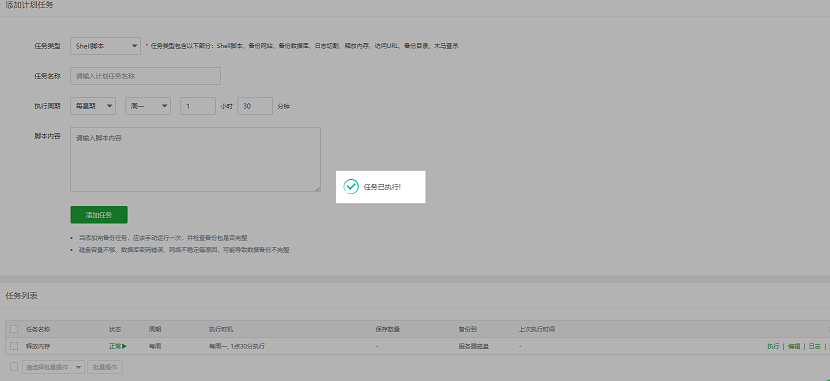Click the 服务器磁盘 cell
This screenshot has width=830, height=381.
[474, 346]
